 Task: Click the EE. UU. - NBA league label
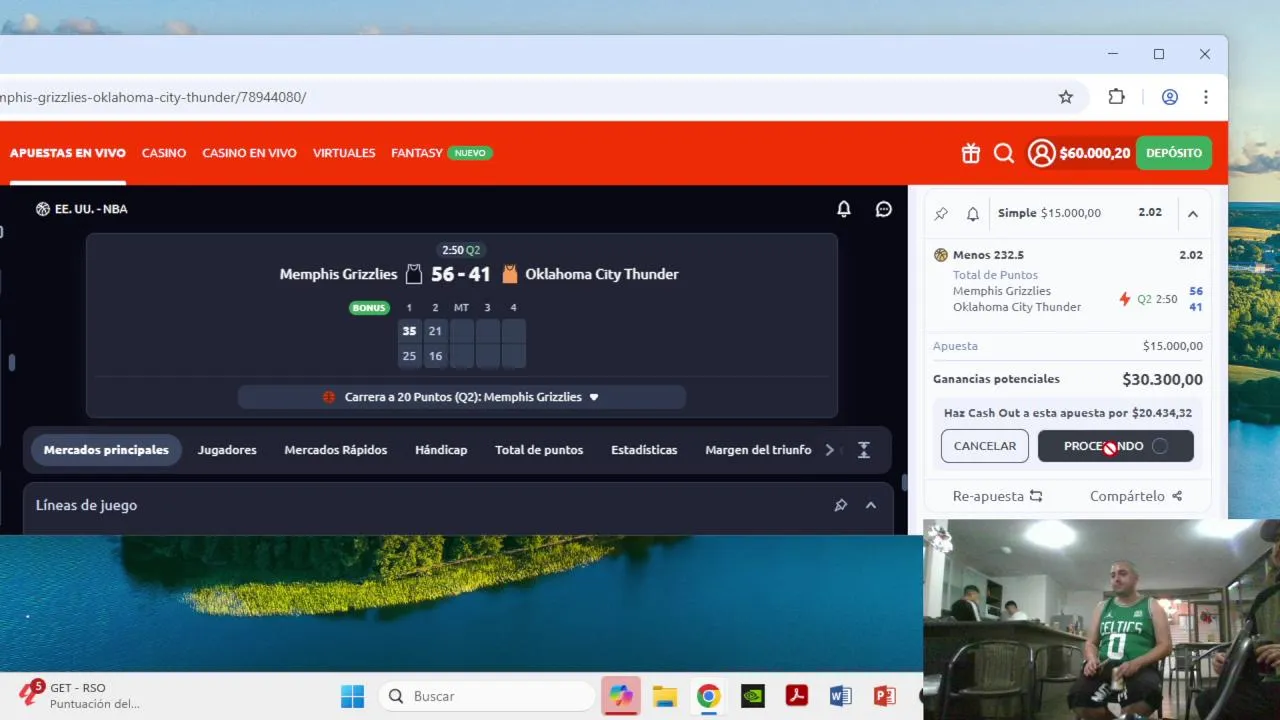coord(91,209)
